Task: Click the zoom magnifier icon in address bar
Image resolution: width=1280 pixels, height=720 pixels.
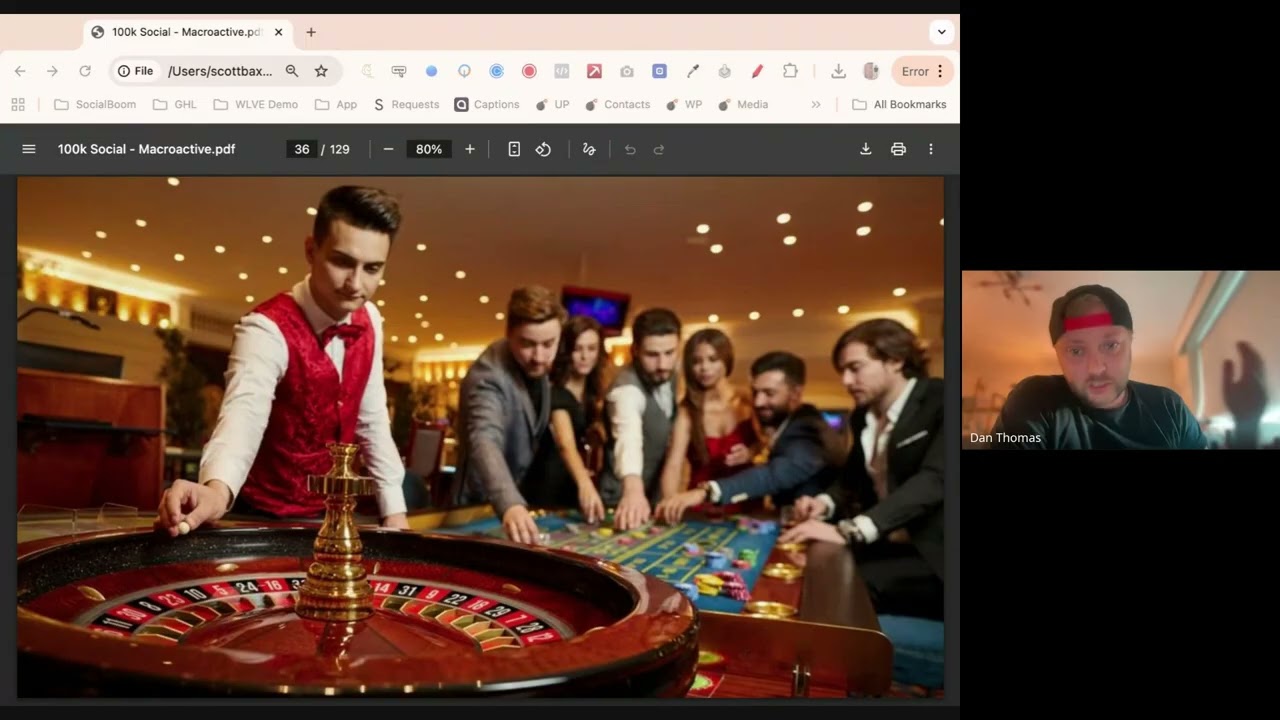Action: [x=292, y=71]
